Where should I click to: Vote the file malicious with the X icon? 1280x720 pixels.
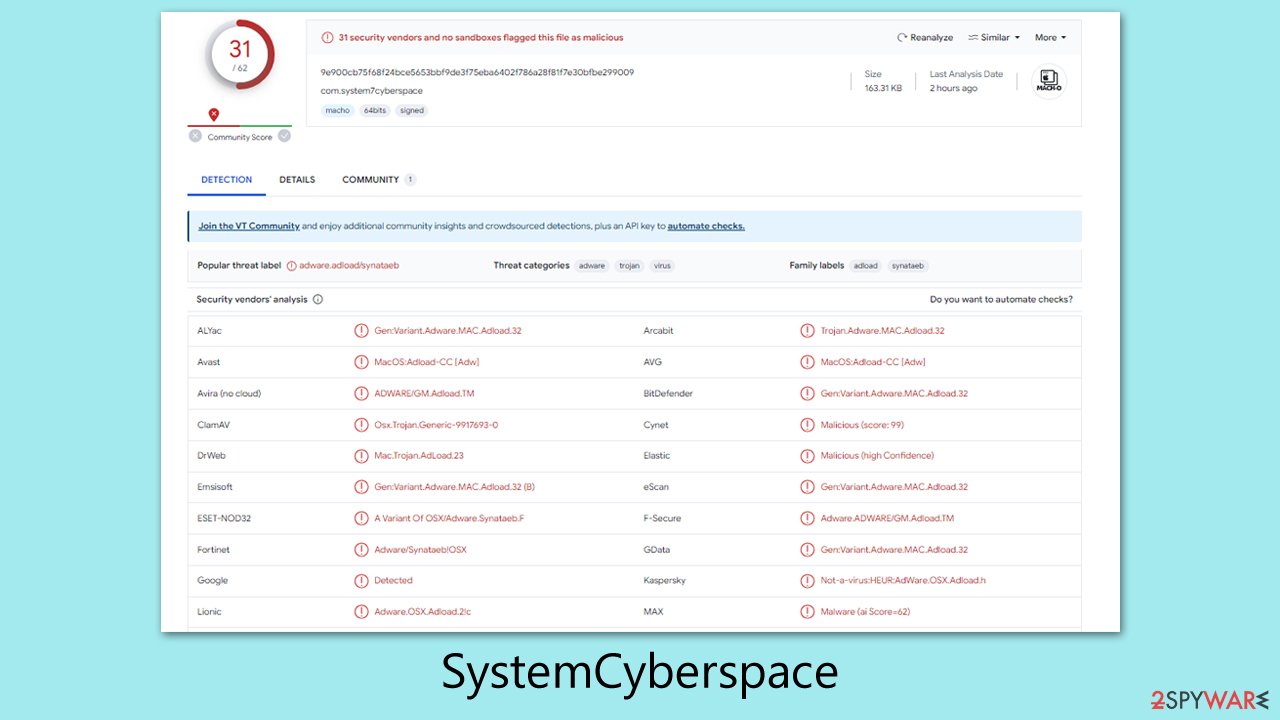click(x=195, y=135)
